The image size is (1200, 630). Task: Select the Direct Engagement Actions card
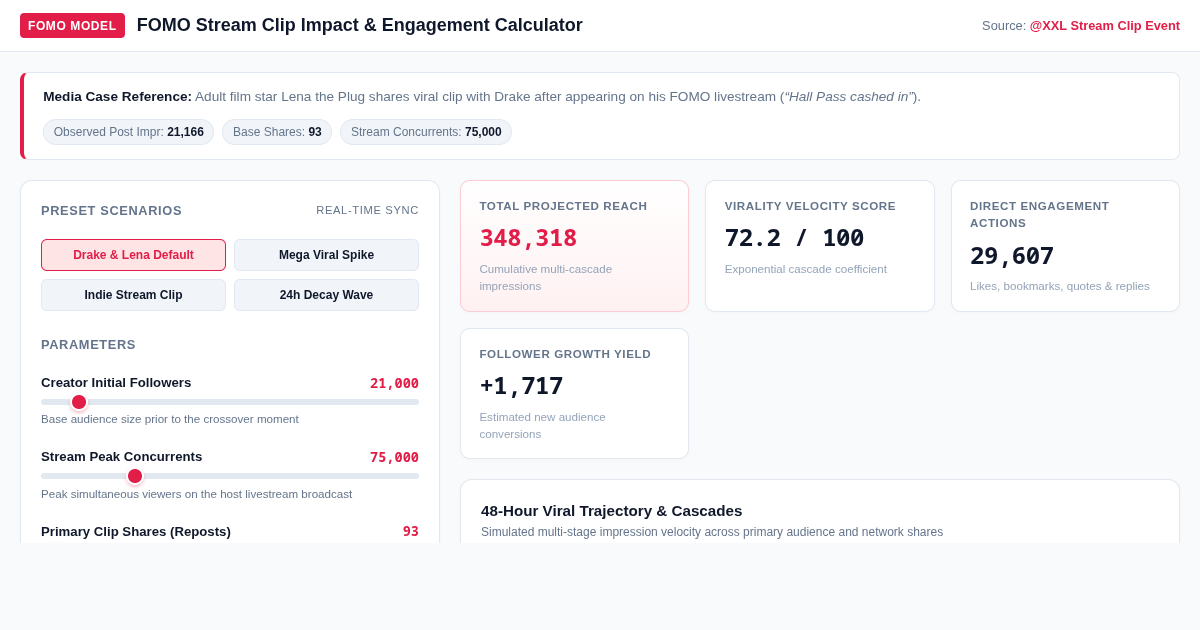pyautogui.click(x=1065, y=246)
